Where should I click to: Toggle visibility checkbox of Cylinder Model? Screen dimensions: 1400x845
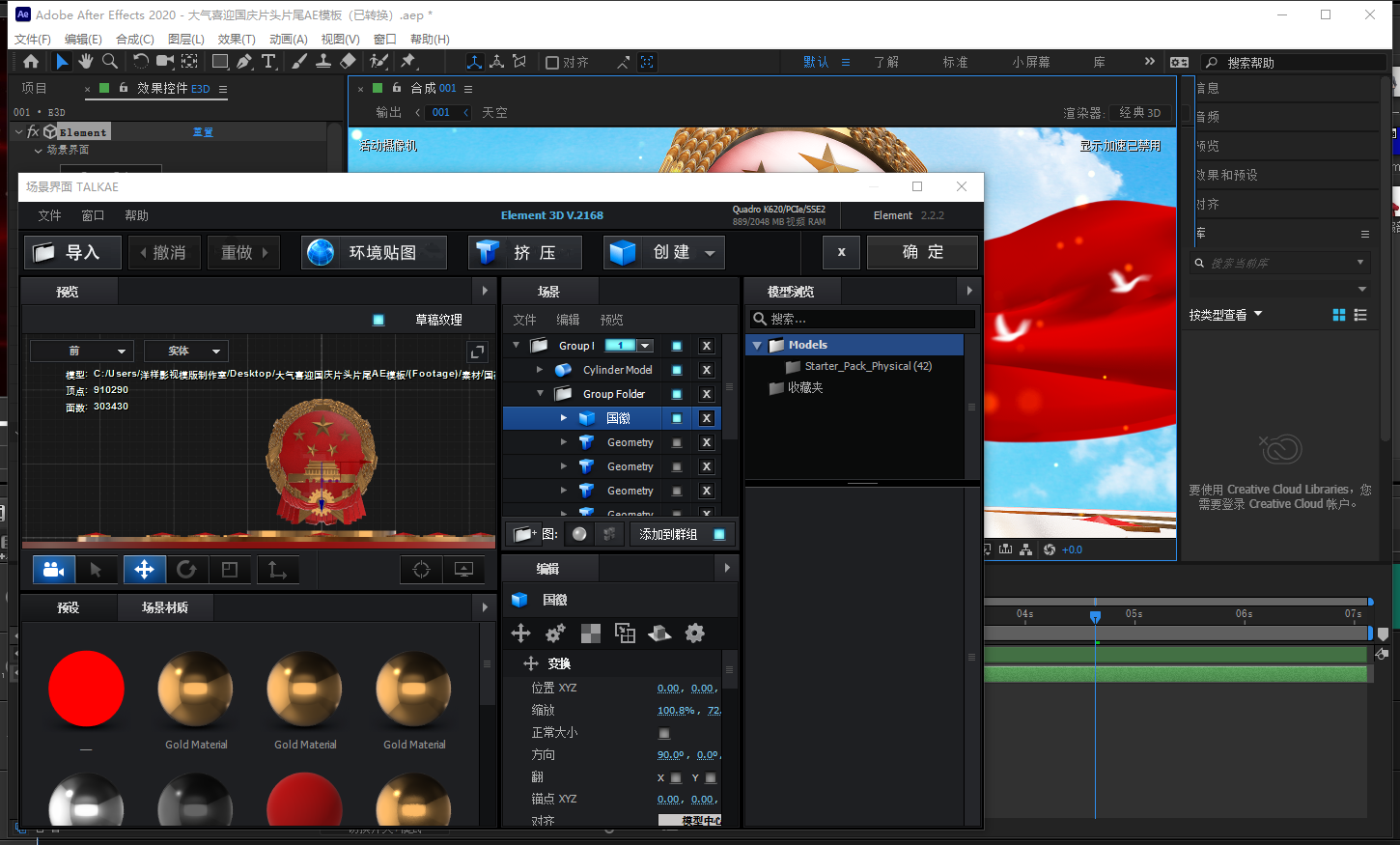[677, 370]
